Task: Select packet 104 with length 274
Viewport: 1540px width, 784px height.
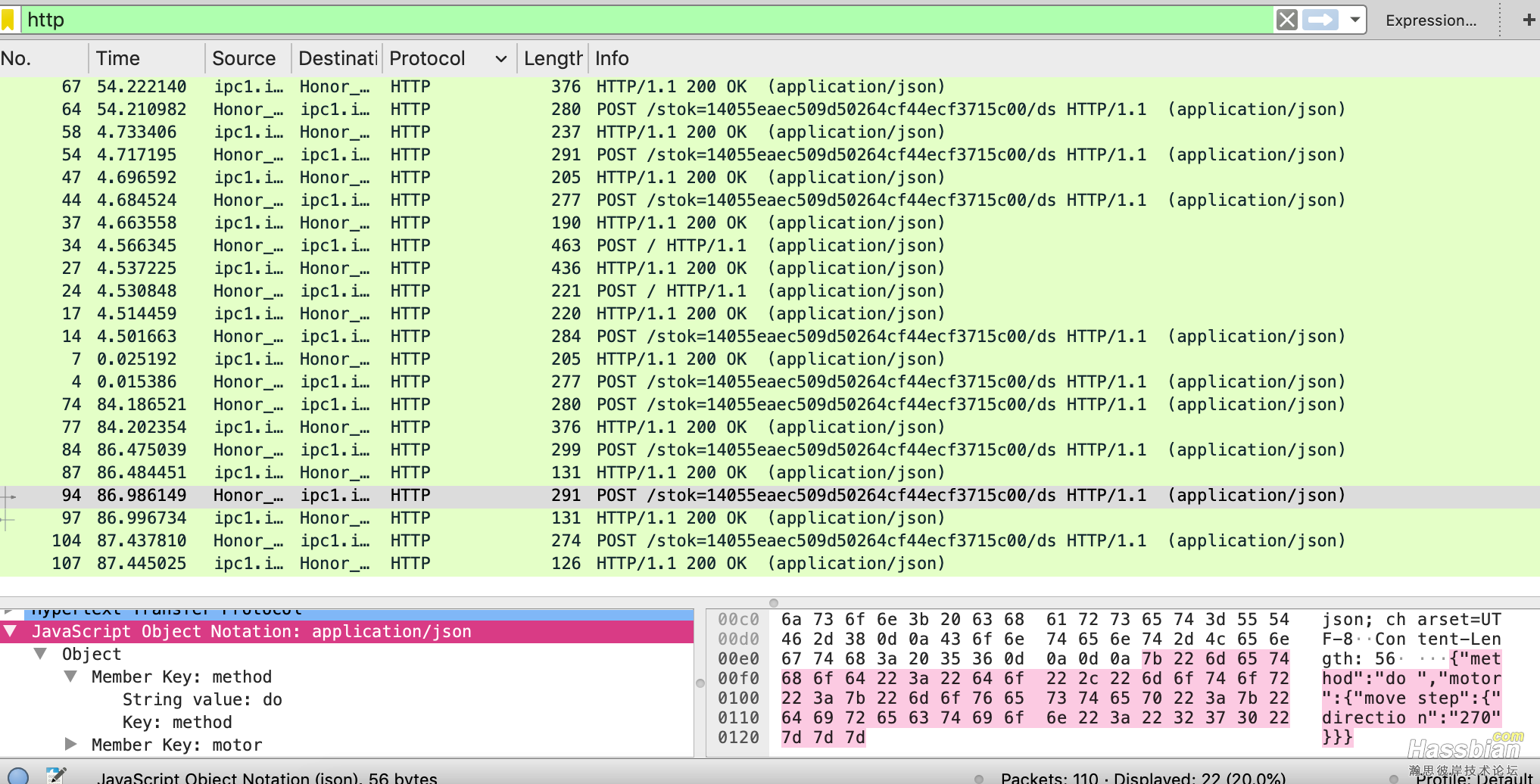Action: (770, 541)
